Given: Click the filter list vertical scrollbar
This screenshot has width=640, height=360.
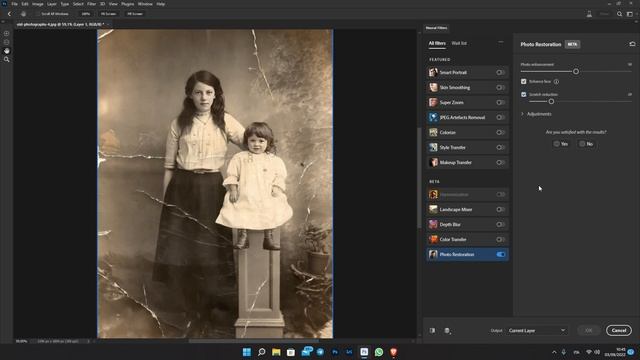Looking at the screenshot, I should (419, 178).
